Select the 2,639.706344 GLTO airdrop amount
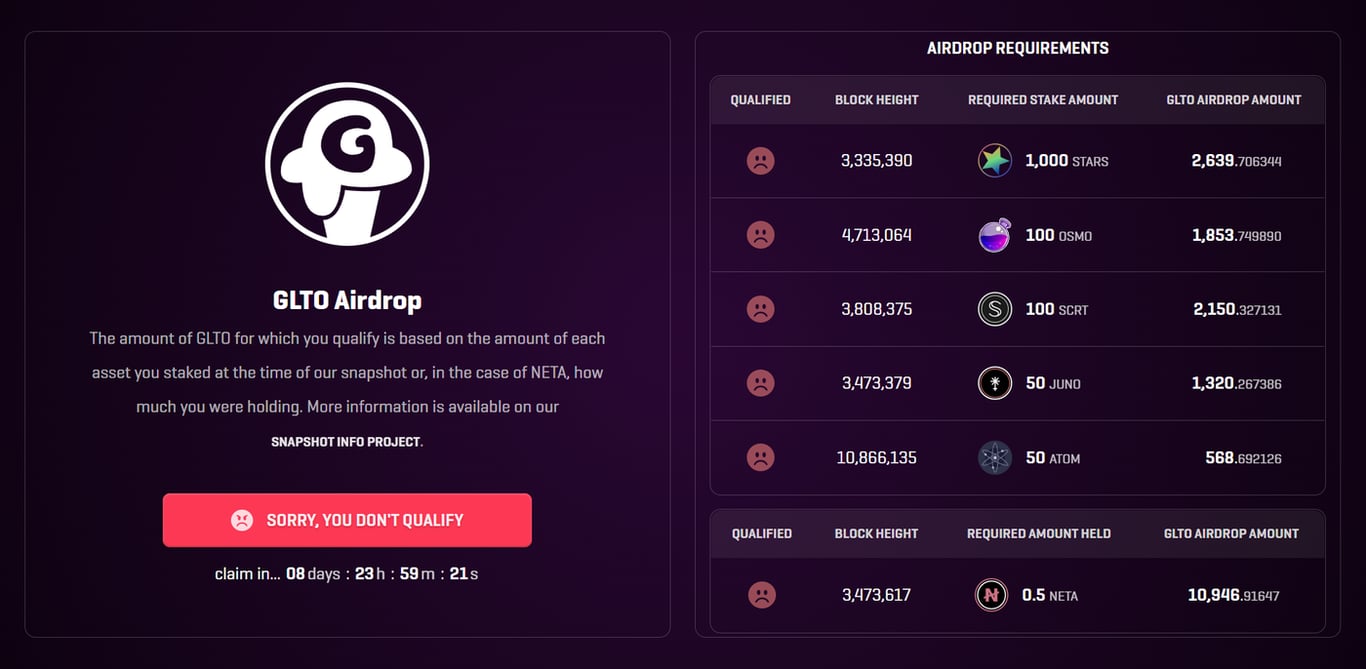Image resolution: width=1366 pixels, height=669 pixels. [1237, 161]
